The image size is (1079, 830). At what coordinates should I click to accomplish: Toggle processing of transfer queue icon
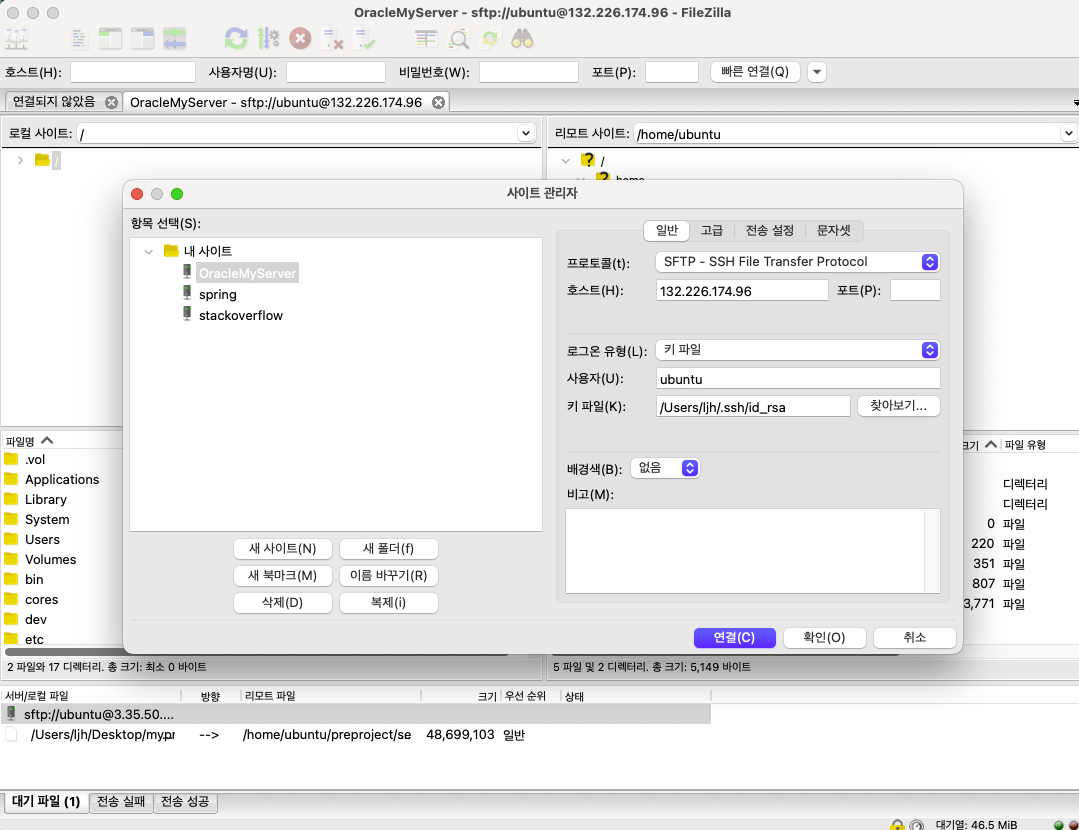pos(268,39)
